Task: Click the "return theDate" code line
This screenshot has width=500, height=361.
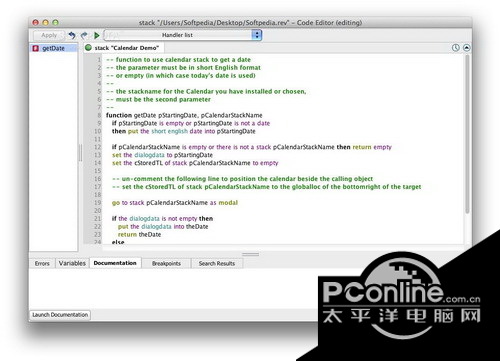Action: [x=139, y=235]
